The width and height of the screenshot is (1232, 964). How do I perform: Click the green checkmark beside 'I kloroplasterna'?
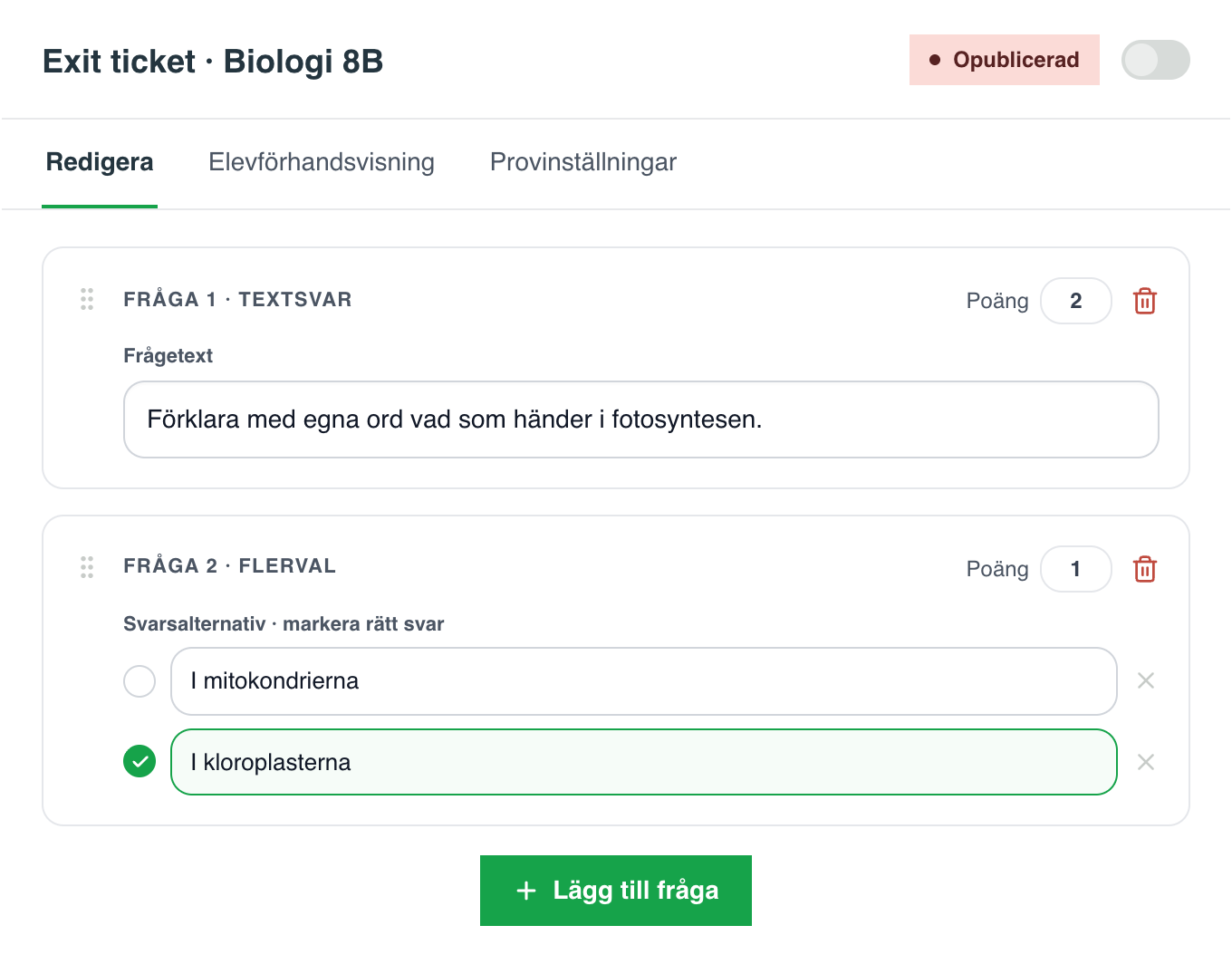[140, 761]
